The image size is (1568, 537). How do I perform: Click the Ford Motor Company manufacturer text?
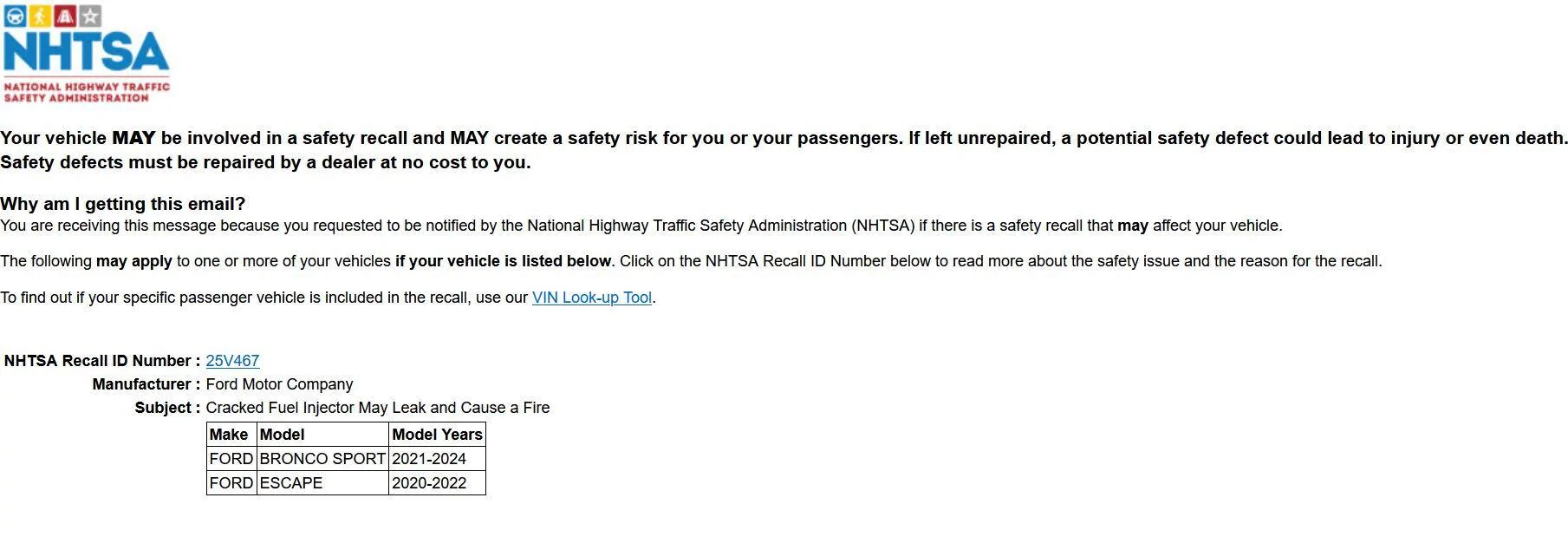(279, 384)
